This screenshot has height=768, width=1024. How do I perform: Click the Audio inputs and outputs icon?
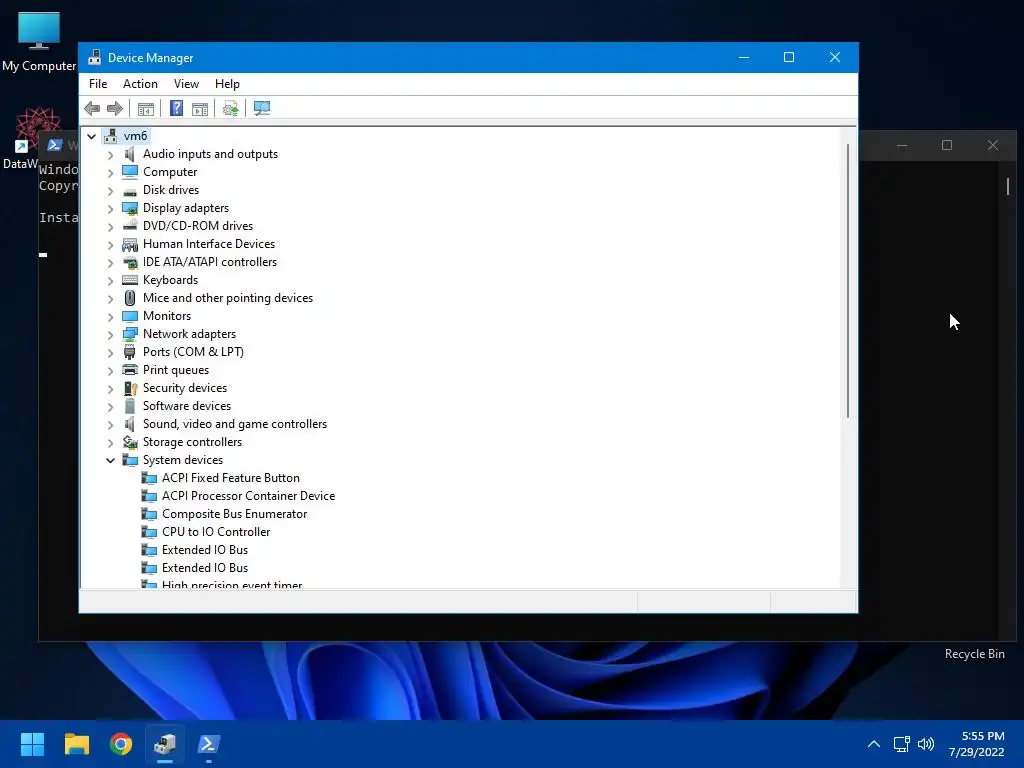130,154
